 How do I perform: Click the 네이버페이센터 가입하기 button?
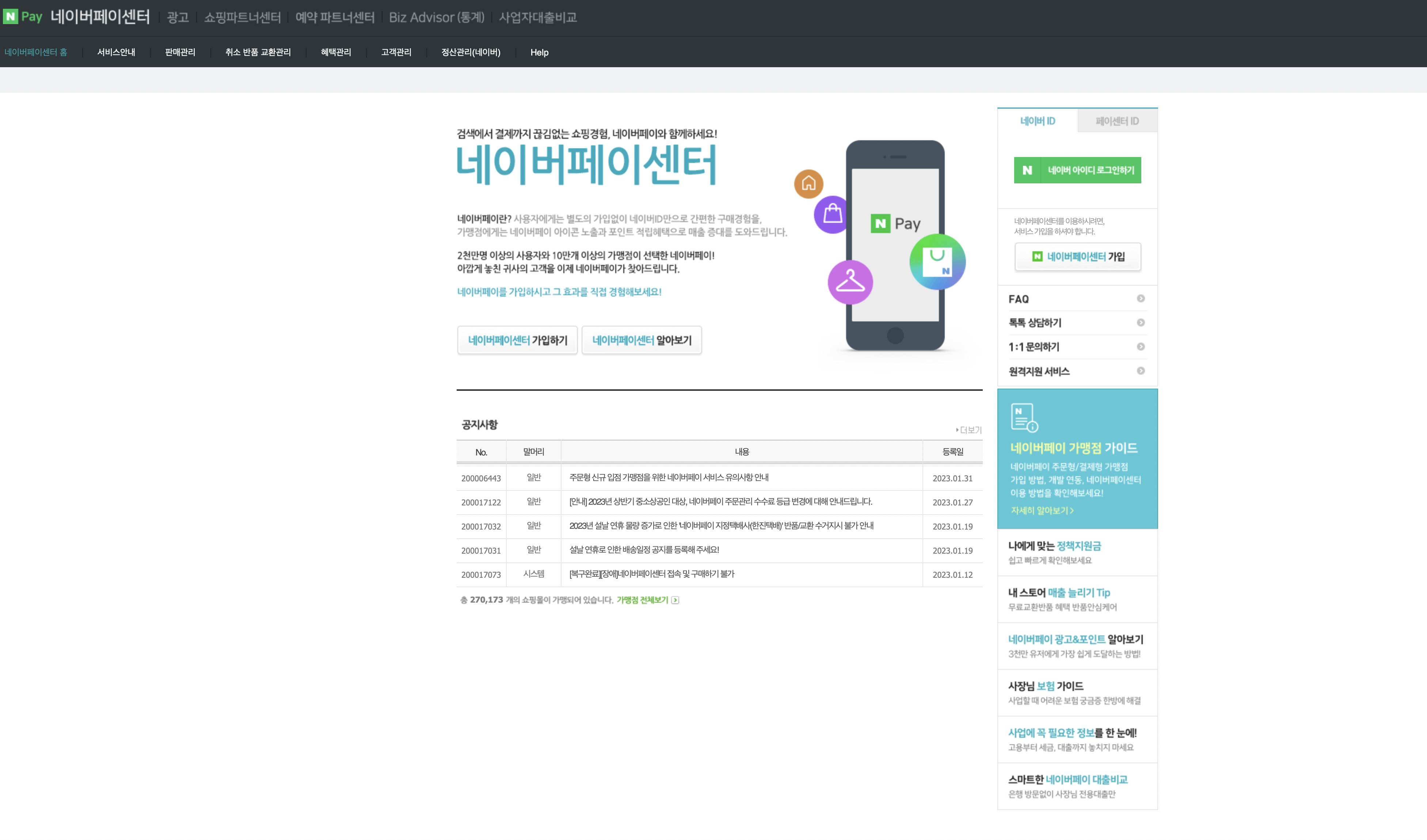[517, 340]
